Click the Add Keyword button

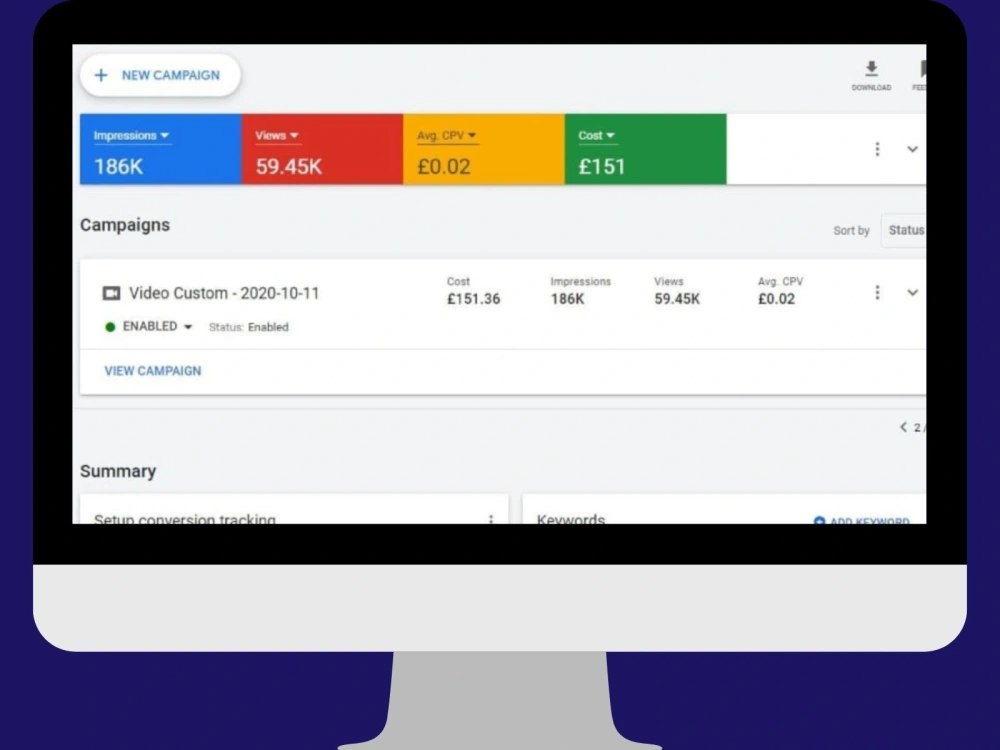862,520
